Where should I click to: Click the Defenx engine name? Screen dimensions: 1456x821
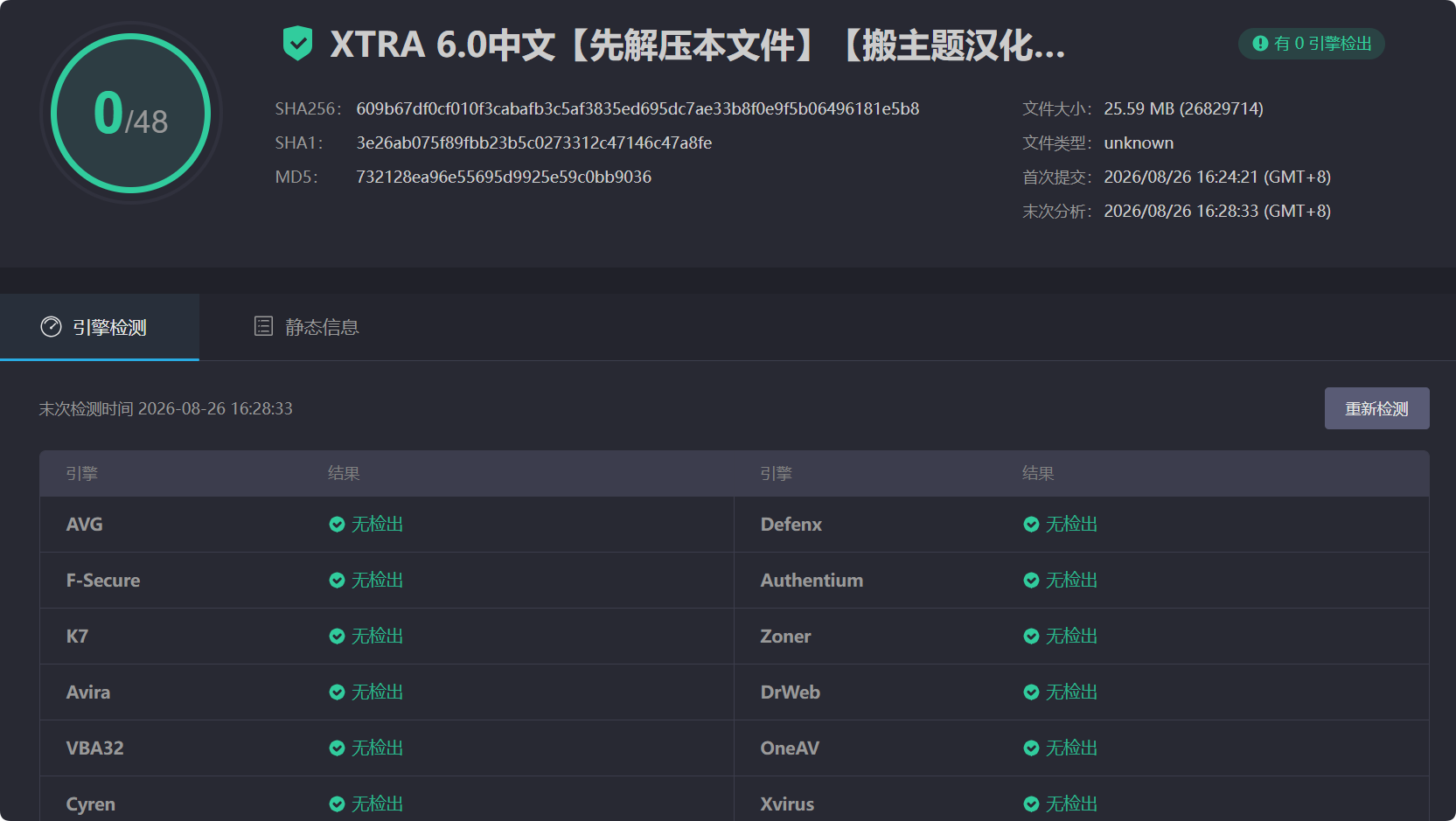(x=791, y=525)
